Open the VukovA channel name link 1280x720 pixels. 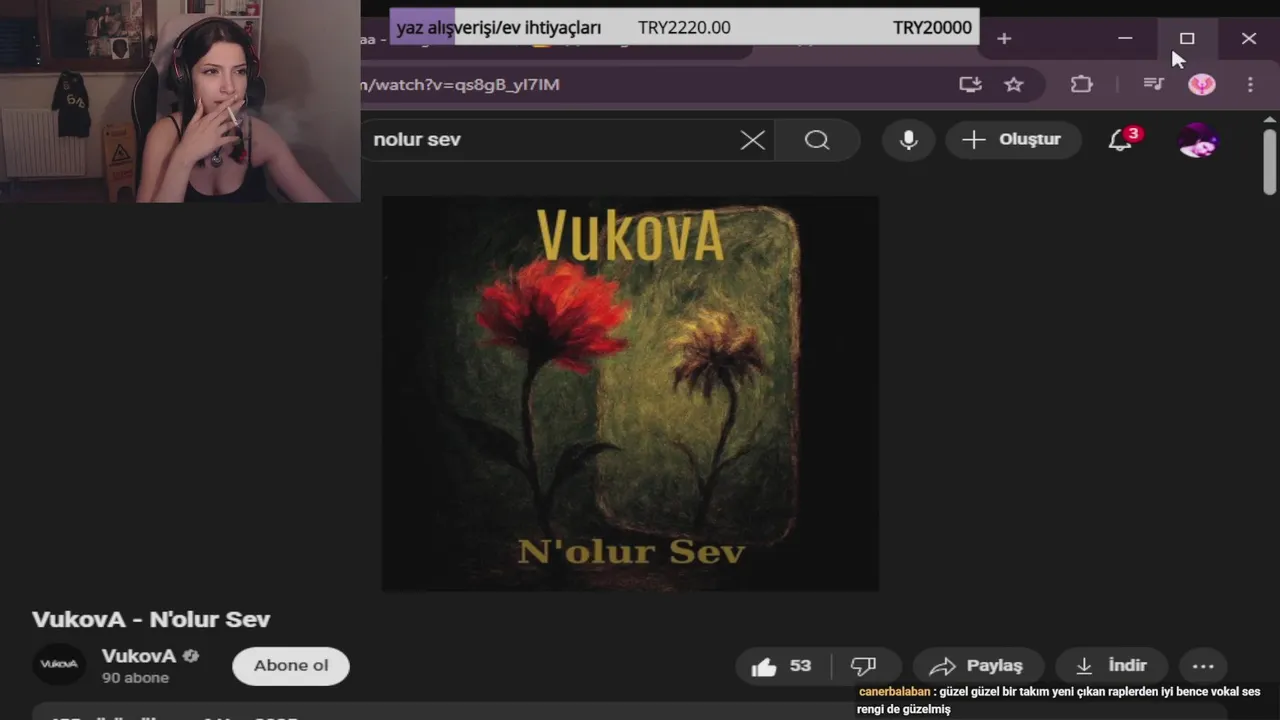click(x=139, y=656)
